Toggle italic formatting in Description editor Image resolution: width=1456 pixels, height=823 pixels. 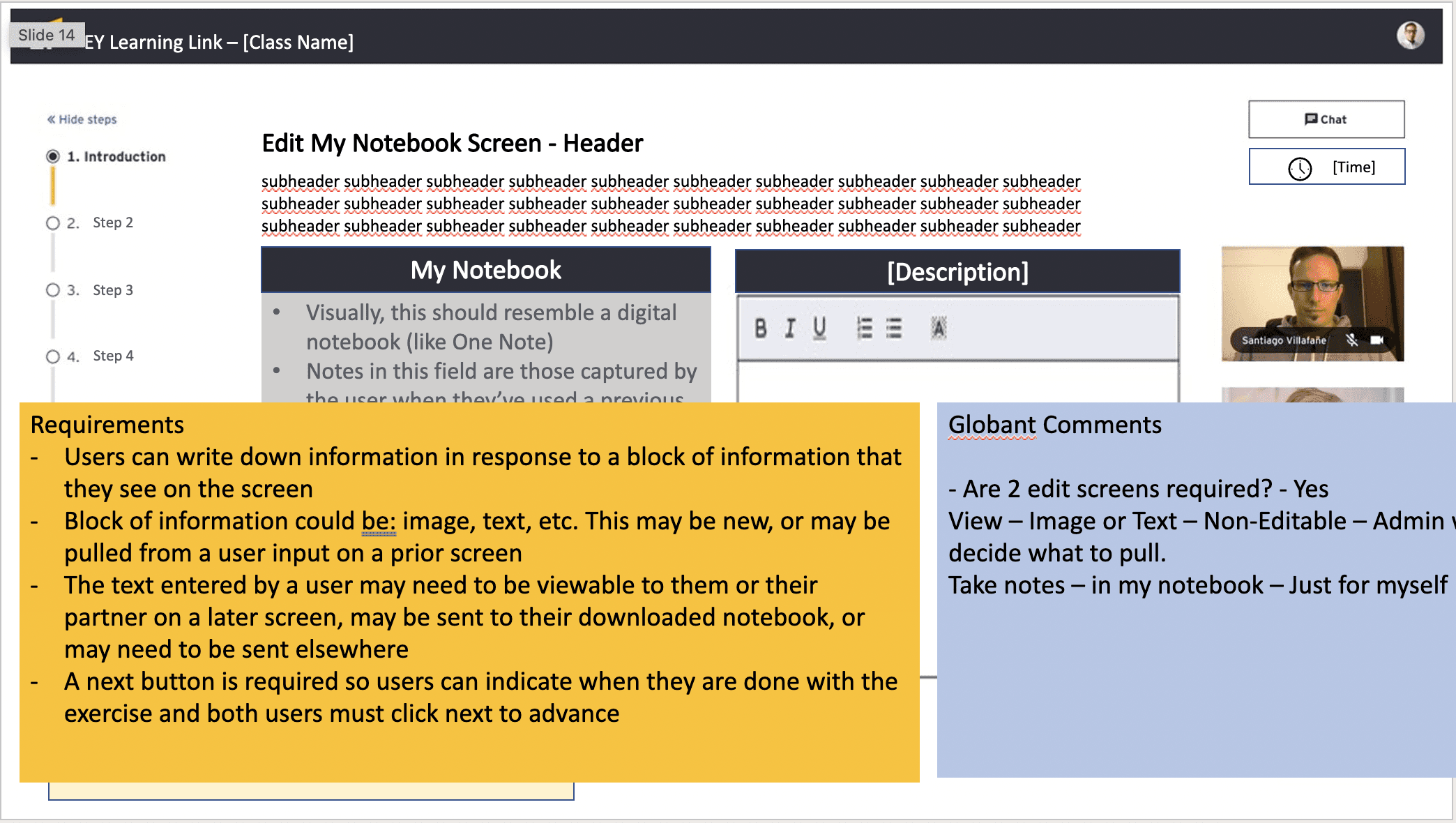pyautogui.click(x=790, y=328)
